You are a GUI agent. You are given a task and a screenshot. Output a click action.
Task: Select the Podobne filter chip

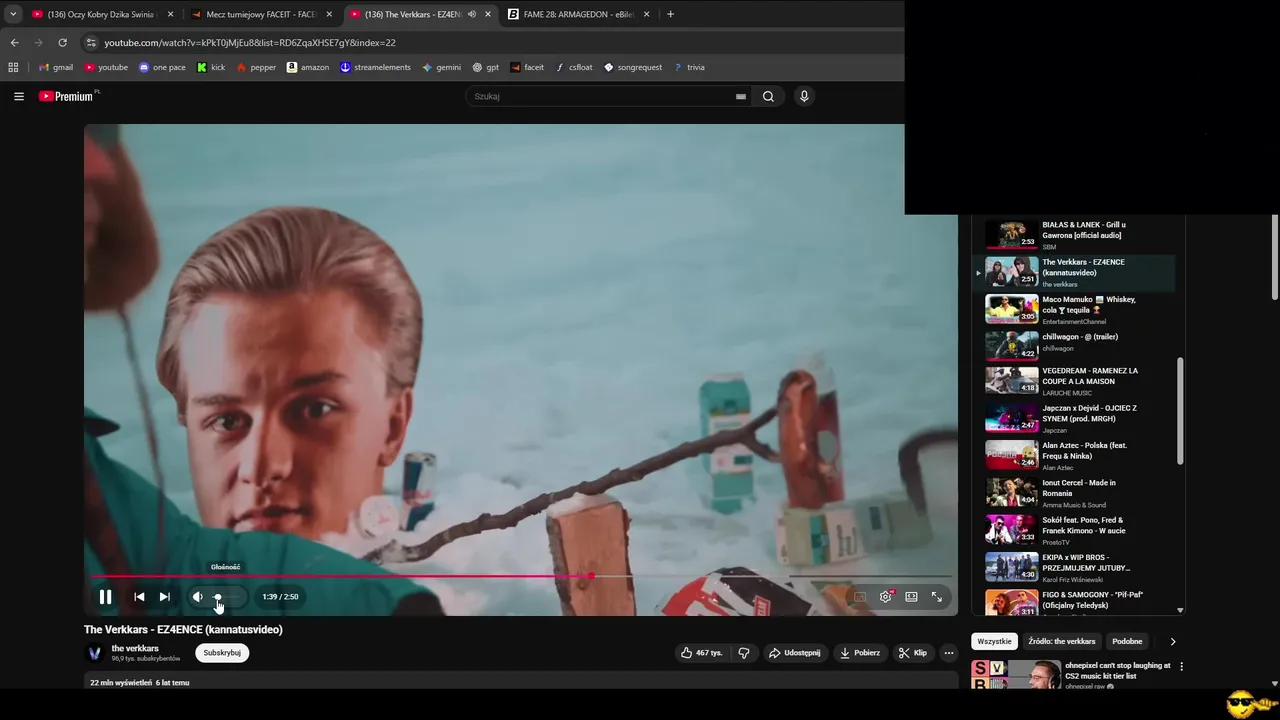click(1127, 641)
